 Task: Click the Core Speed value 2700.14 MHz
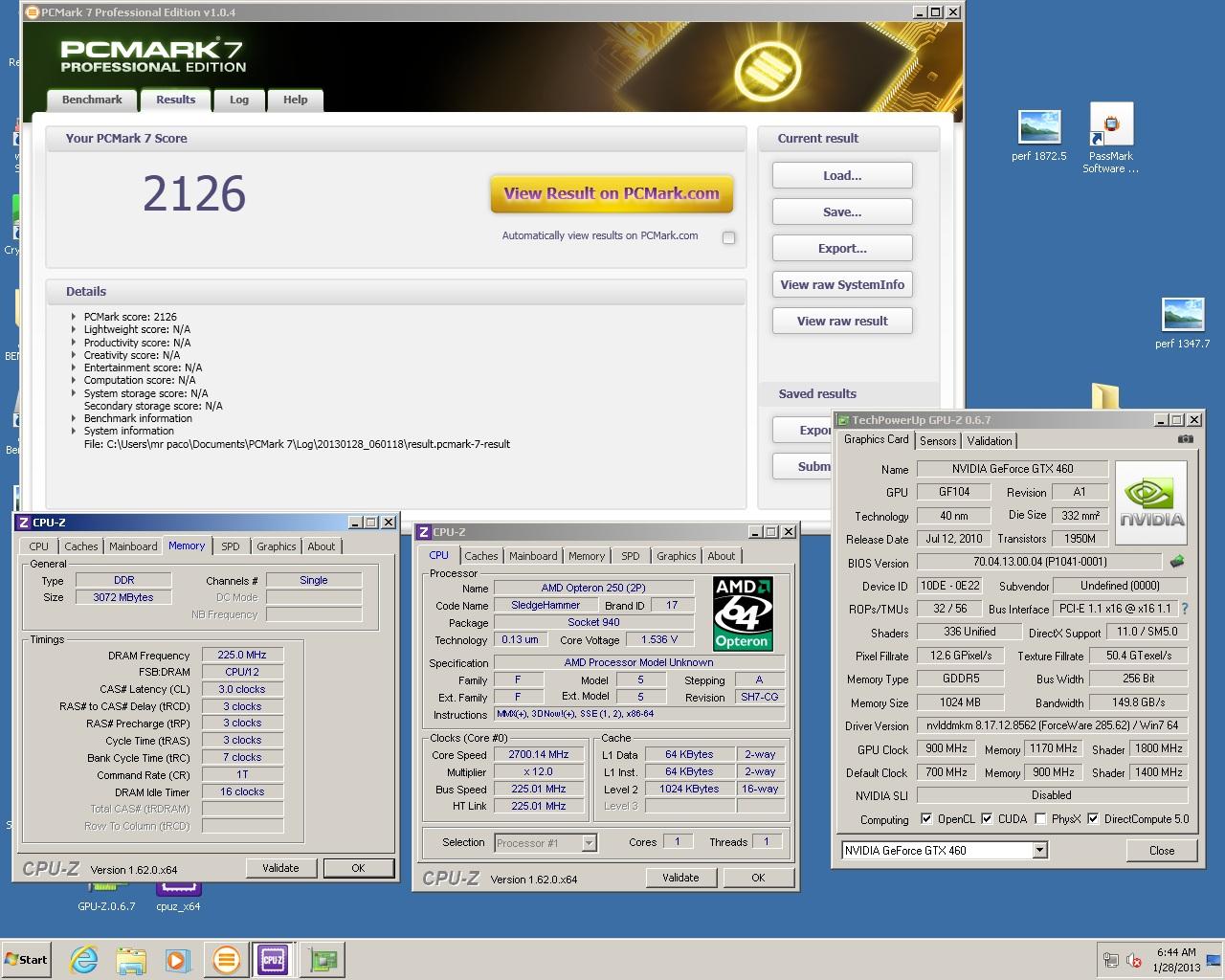(538, 755)
